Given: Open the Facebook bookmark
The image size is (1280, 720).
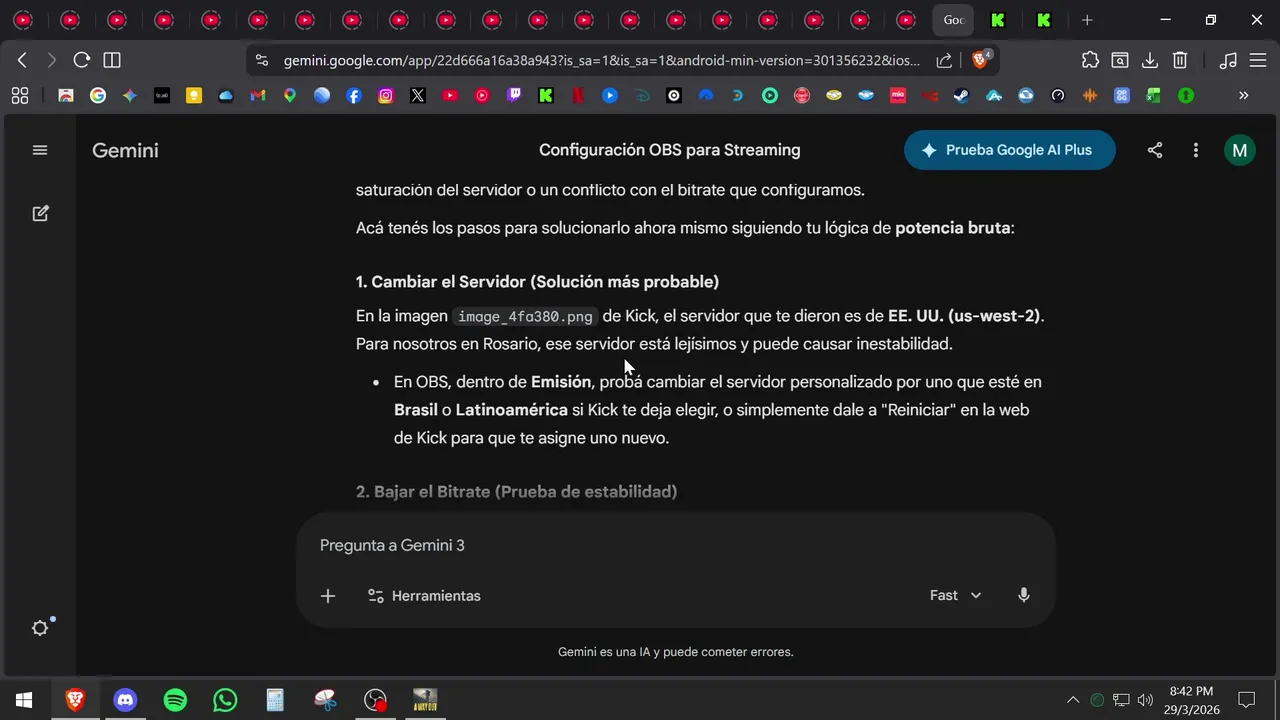Looking at the screenshot, I should tap(354, 96).
